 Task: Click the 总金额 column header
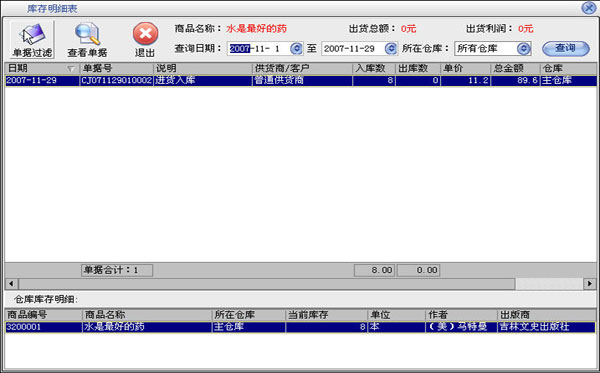515,68
